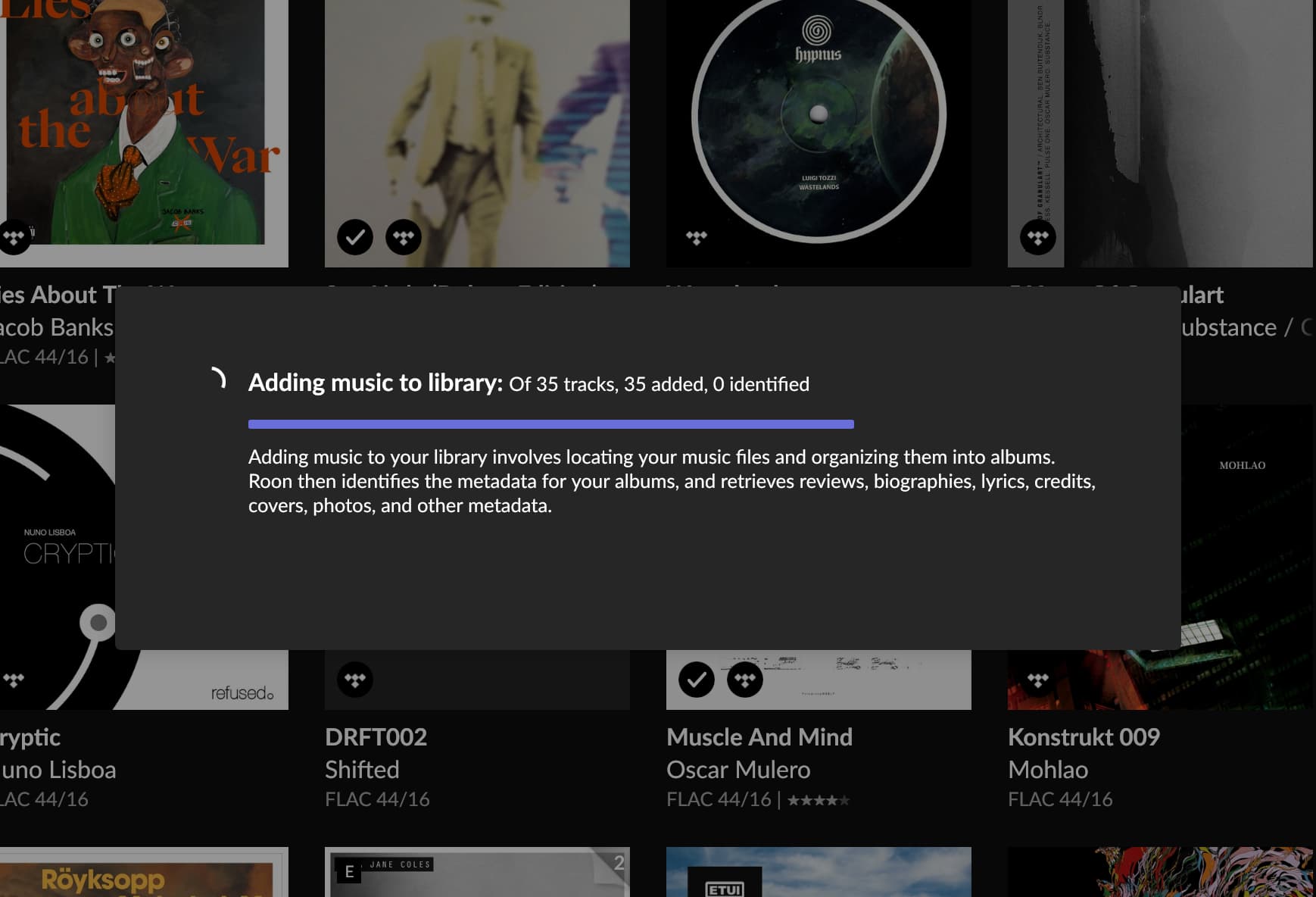Click the loading spinner in the Adding music dialog
Viewport: 1316px width, 897px height.
[217, 378]
